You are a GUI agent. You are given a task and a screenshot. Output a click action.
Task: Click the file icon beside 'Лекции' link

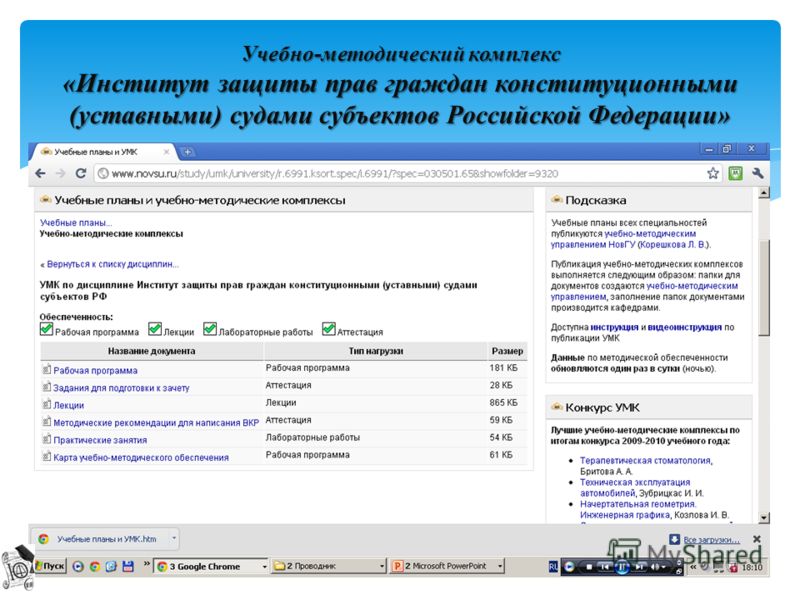(46, 404)
